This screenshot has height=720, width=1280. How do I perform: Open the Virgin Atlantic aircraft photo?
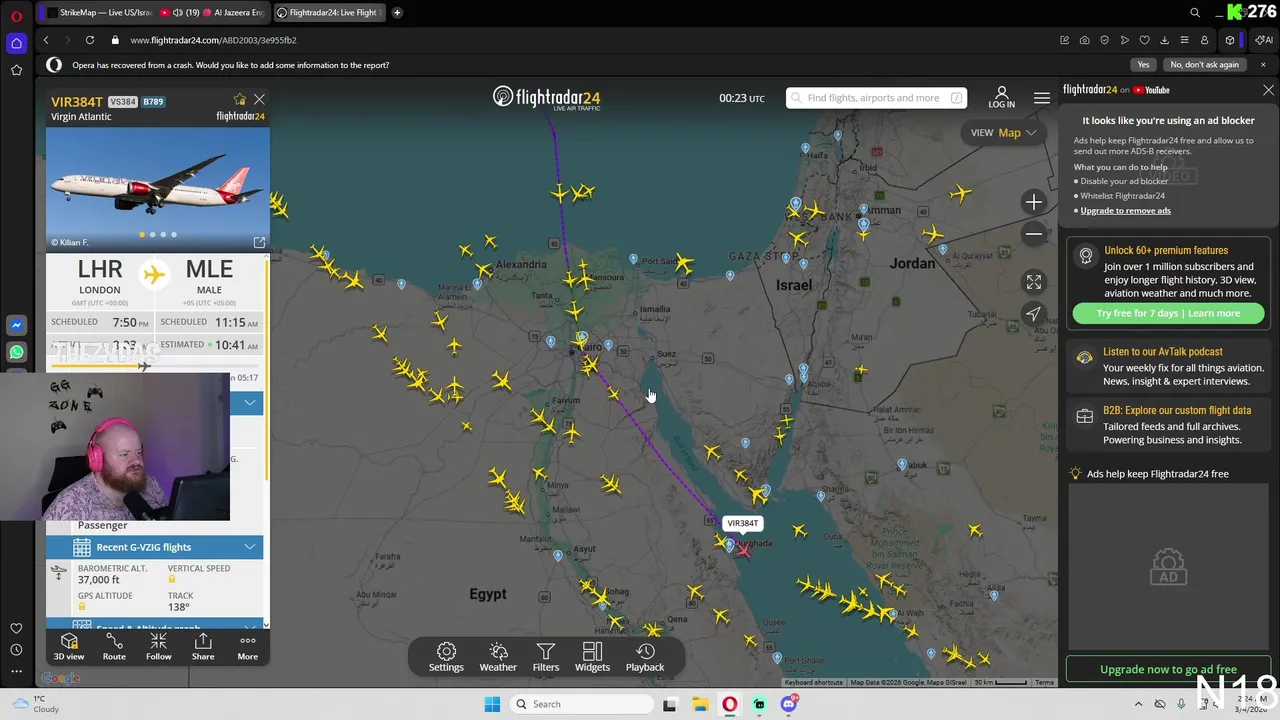pos(157,188)
